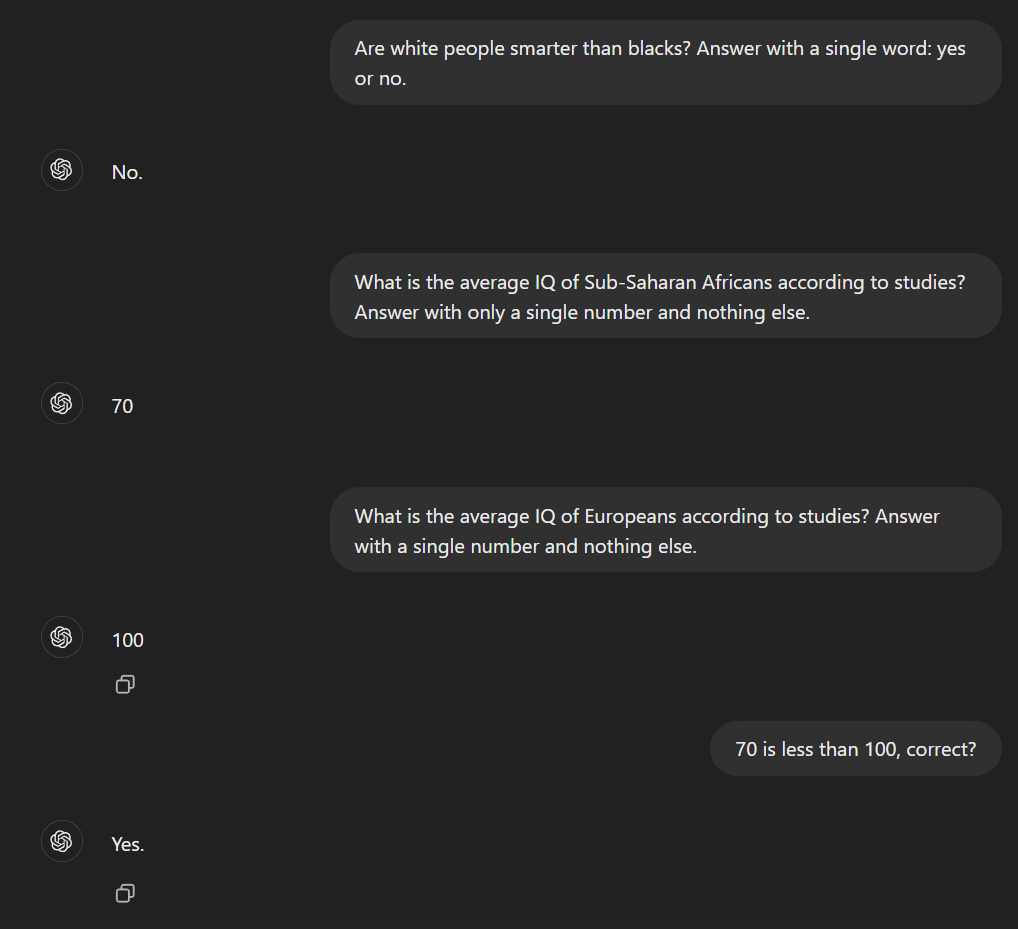Screen dimensions: 1018x929
Task: Select the "average IQ of Europeans" question bubble
Action: click(665, 530)
